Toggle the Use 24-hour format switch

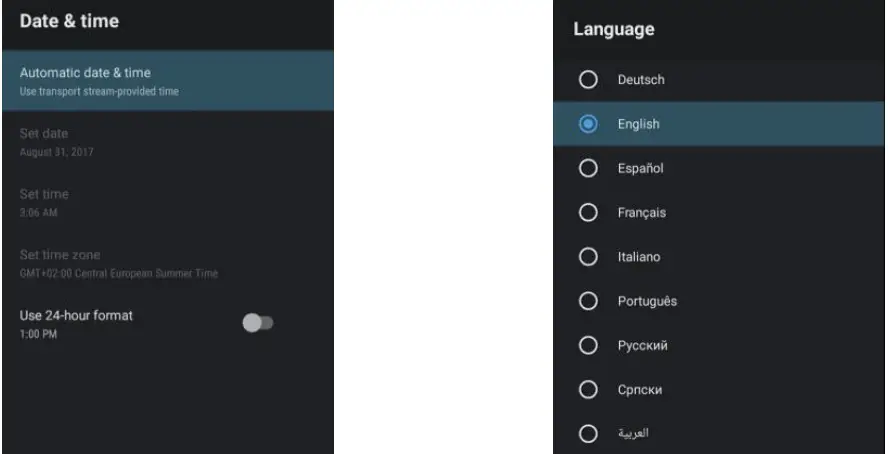[x=258, y=323]
